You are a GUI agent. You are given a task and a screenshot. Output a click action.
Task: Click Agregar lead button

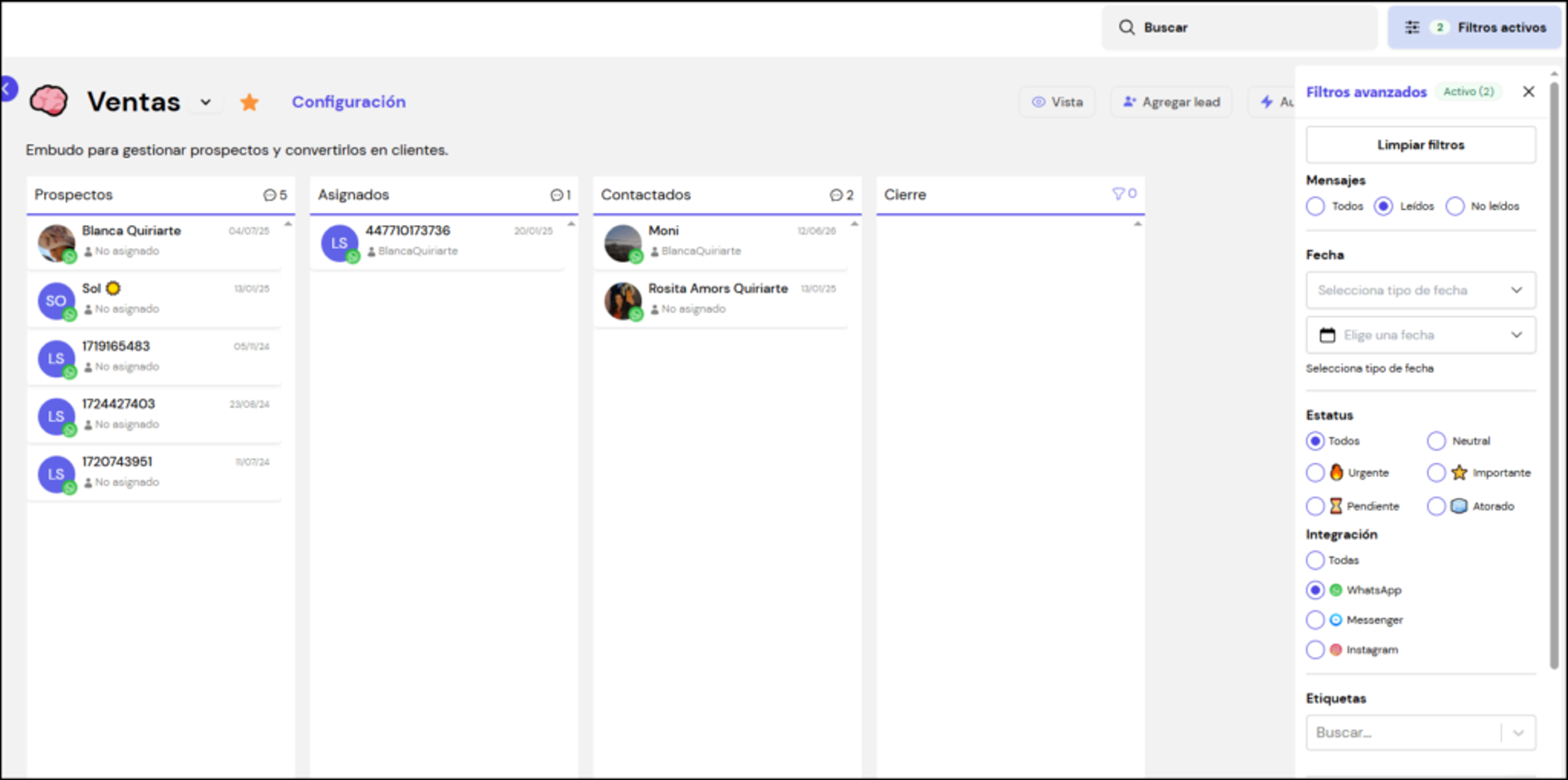(x=1171, y=102)
